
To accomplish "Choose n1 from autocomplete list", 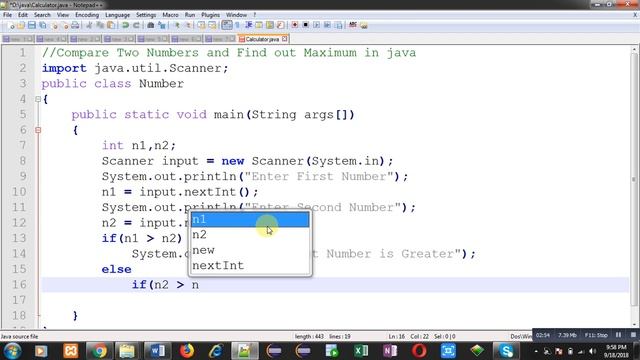I will coord(250,220).
